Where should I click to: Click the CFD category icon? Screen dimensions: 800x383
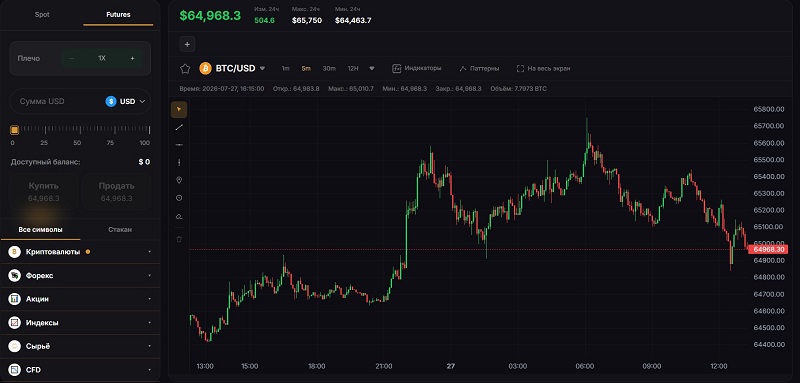click(14, 370)
